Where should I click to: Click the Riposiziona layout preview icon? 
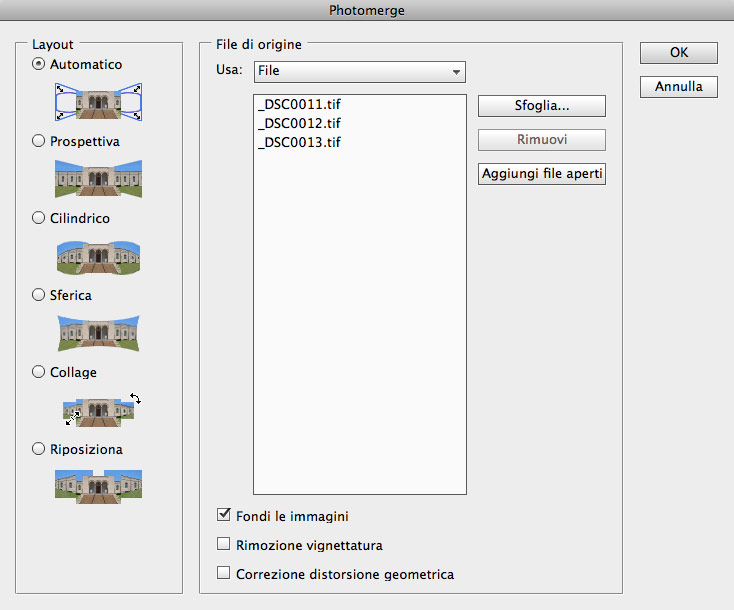click(98, 486)
